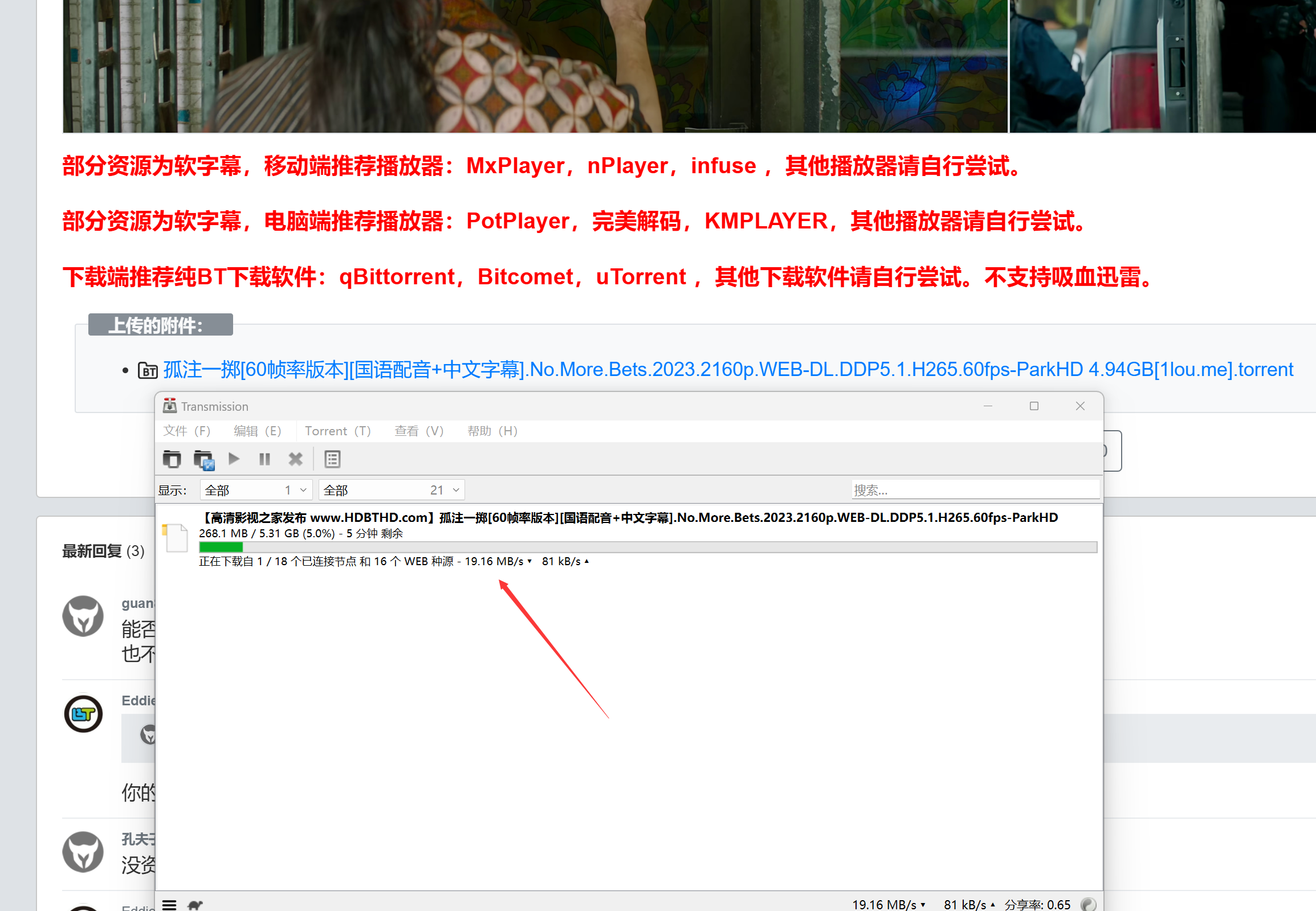The width and height of the screenshot is (1316, 911).
Task: Maximize the Transmission window
Action: [x=1034, y=406]
